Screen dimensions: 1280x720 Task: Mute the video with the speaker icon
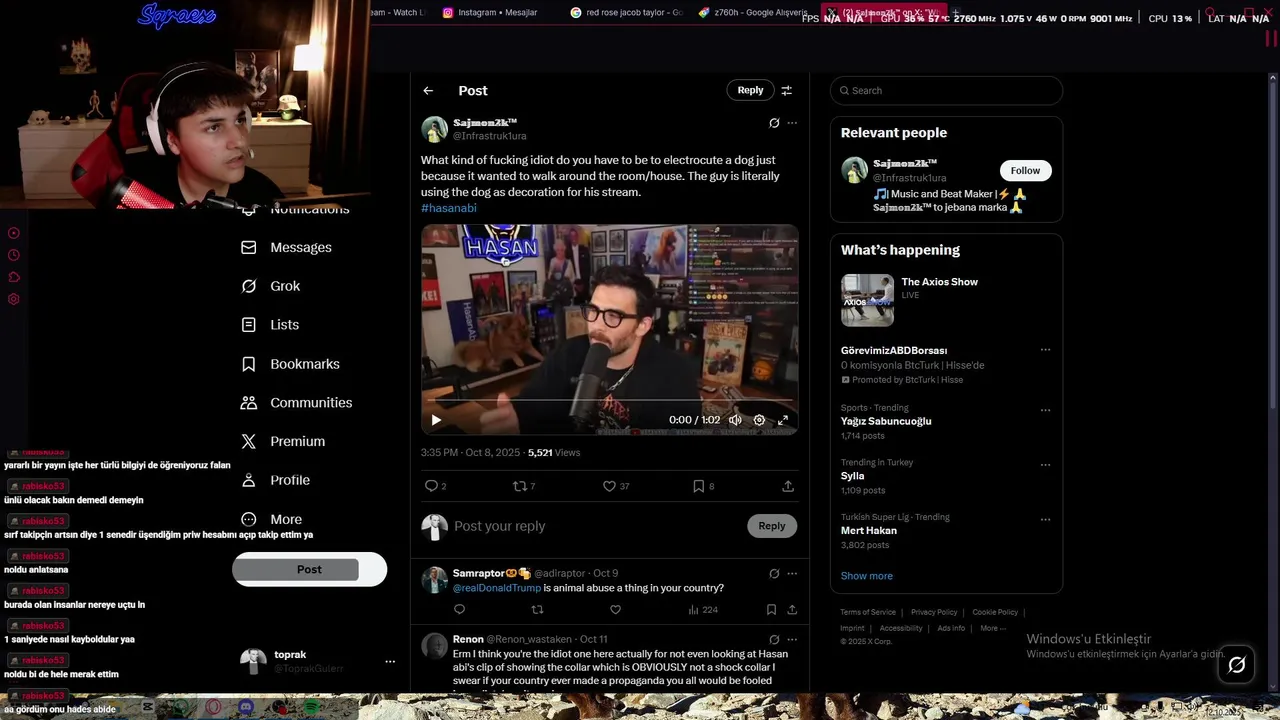[x=735, y=420]
